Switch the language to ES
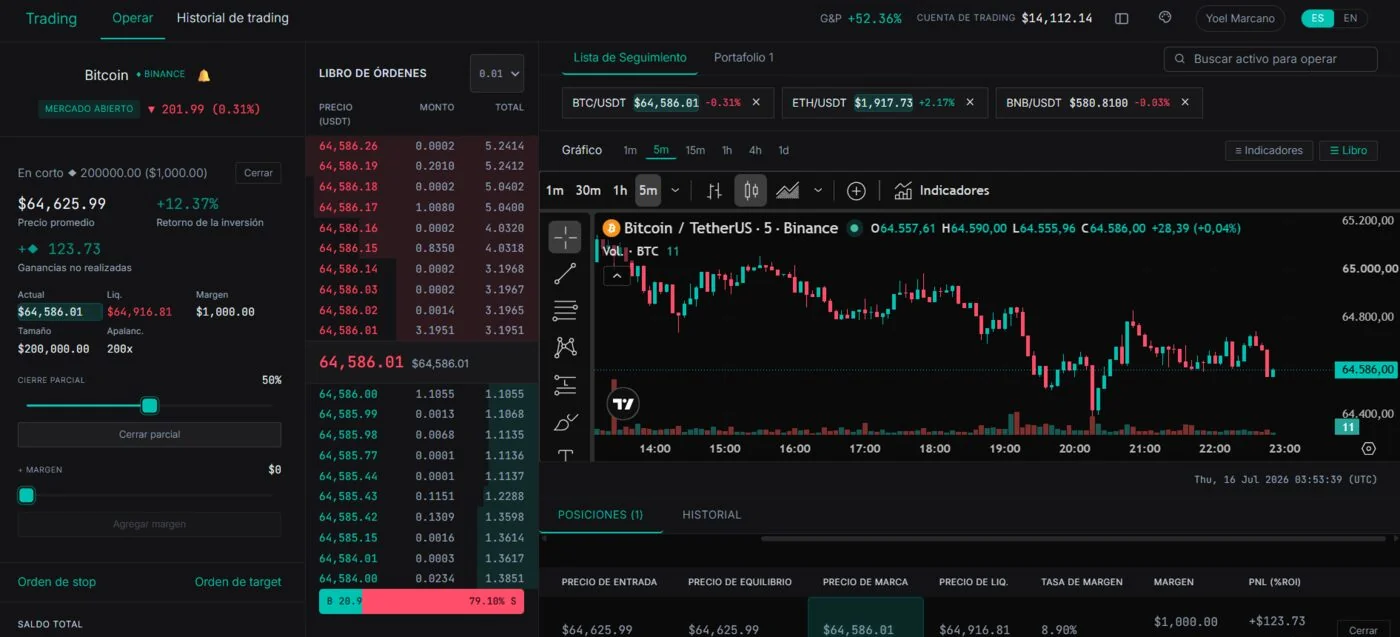1400x637 pixels. coord(1318,18)
